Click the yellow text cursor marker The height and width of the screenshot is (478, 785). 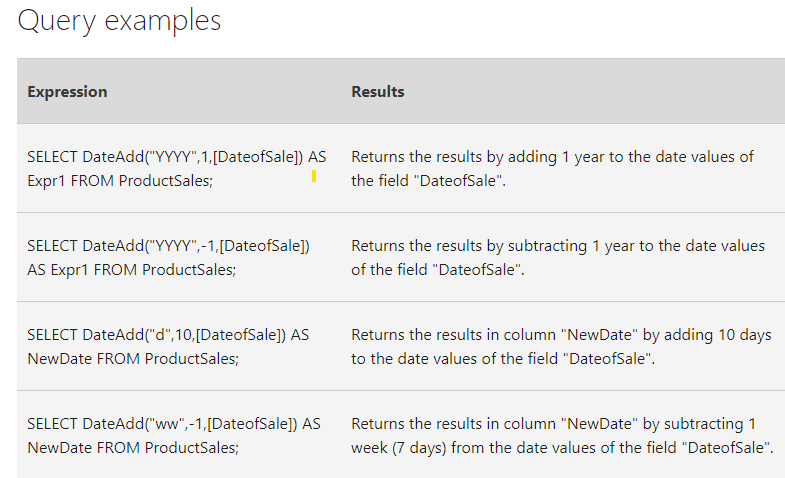click(x=314, y=176)
